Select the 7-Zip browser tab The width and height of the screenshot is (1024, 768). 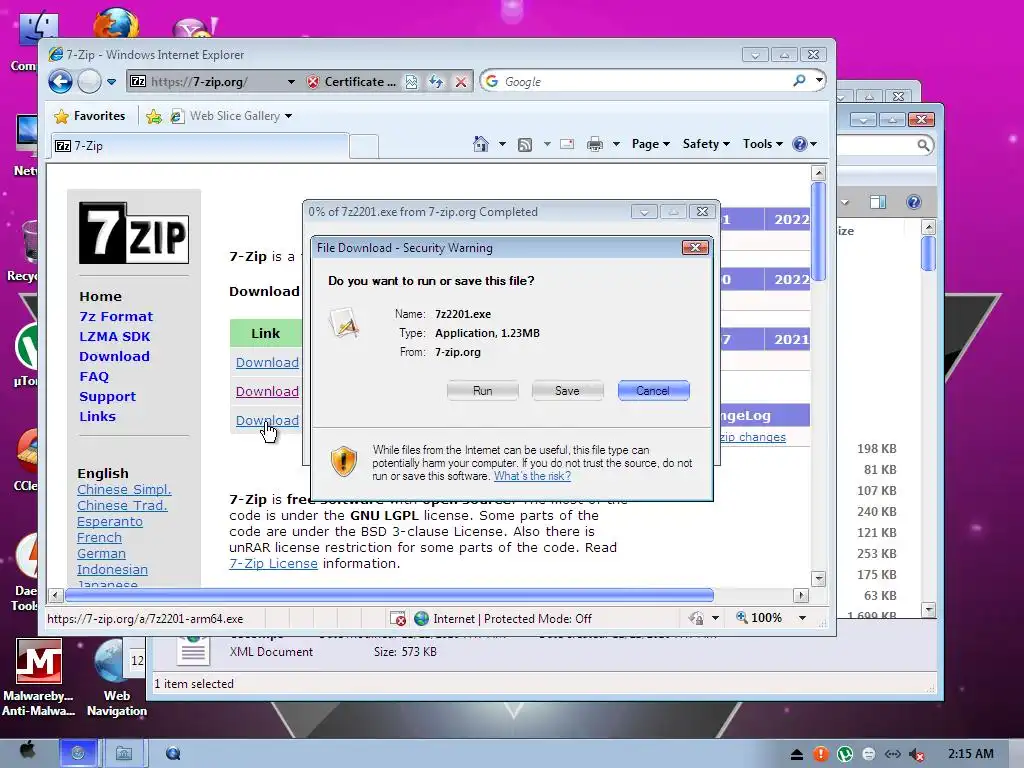pos(200,146)
